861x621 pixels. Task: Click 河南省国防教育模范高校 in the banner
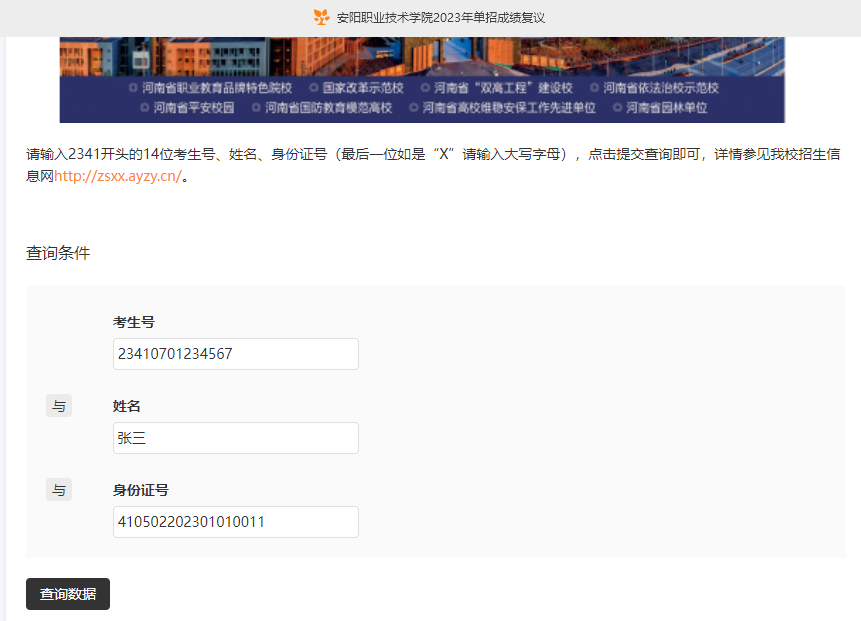[x=328, y=107]
